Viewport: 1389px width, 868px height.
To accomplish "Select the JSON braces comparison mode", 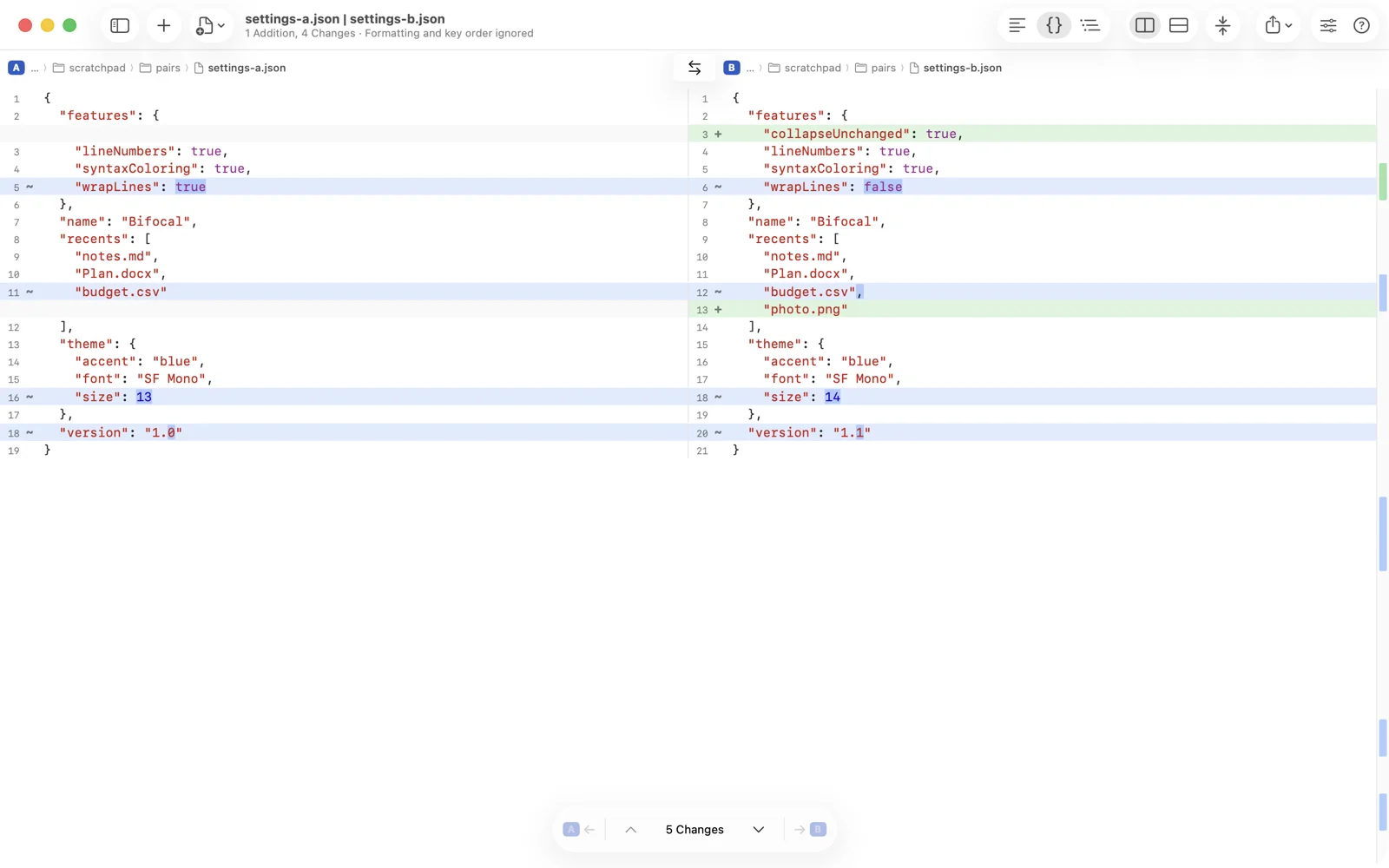I will [x=1054, y=25].
